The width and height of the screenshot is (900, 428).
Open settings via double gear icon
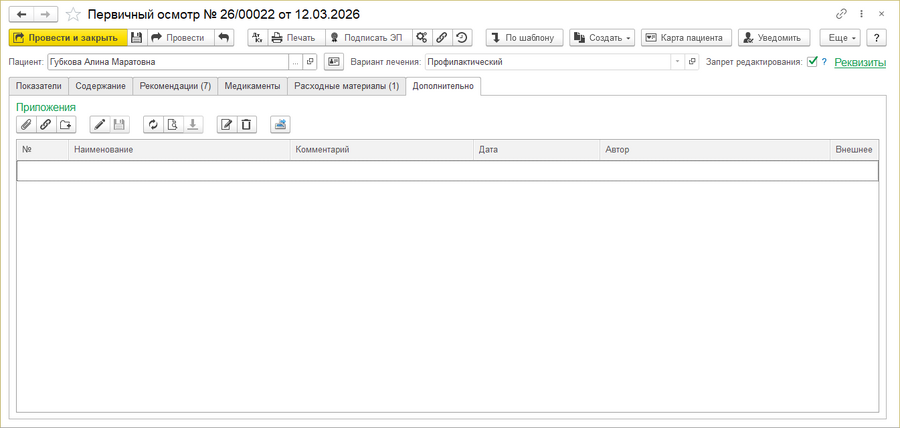pyautogui.click(x=422, y=38)
